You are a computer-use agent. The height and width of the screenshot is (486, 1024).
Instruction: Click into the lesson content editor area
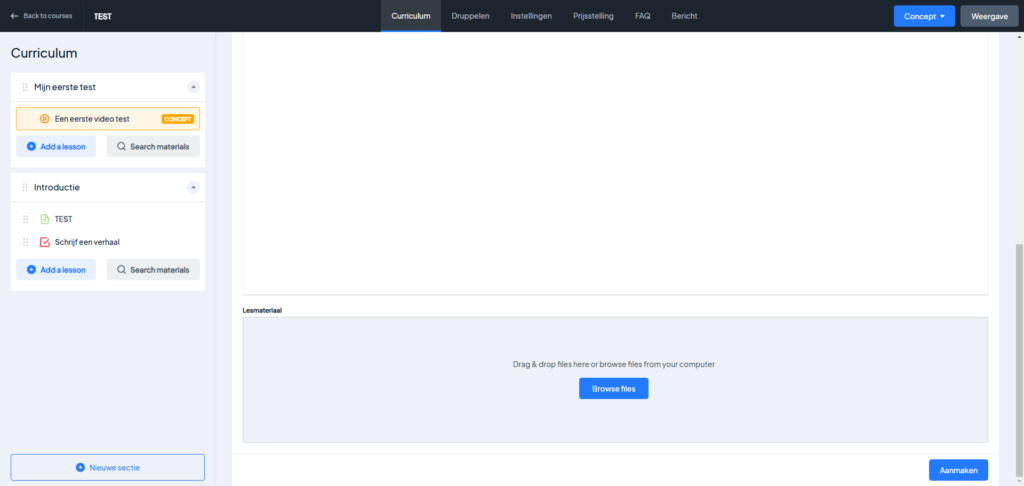click(x=615, y=163)
